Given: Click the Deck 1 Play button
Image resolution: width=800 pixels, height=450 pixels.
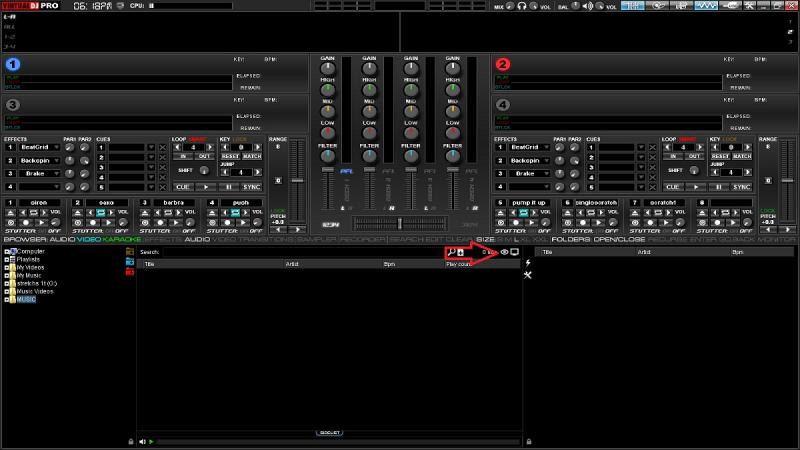Looking at the screenshot, I should pyautogui.click(x=205, y=187).
